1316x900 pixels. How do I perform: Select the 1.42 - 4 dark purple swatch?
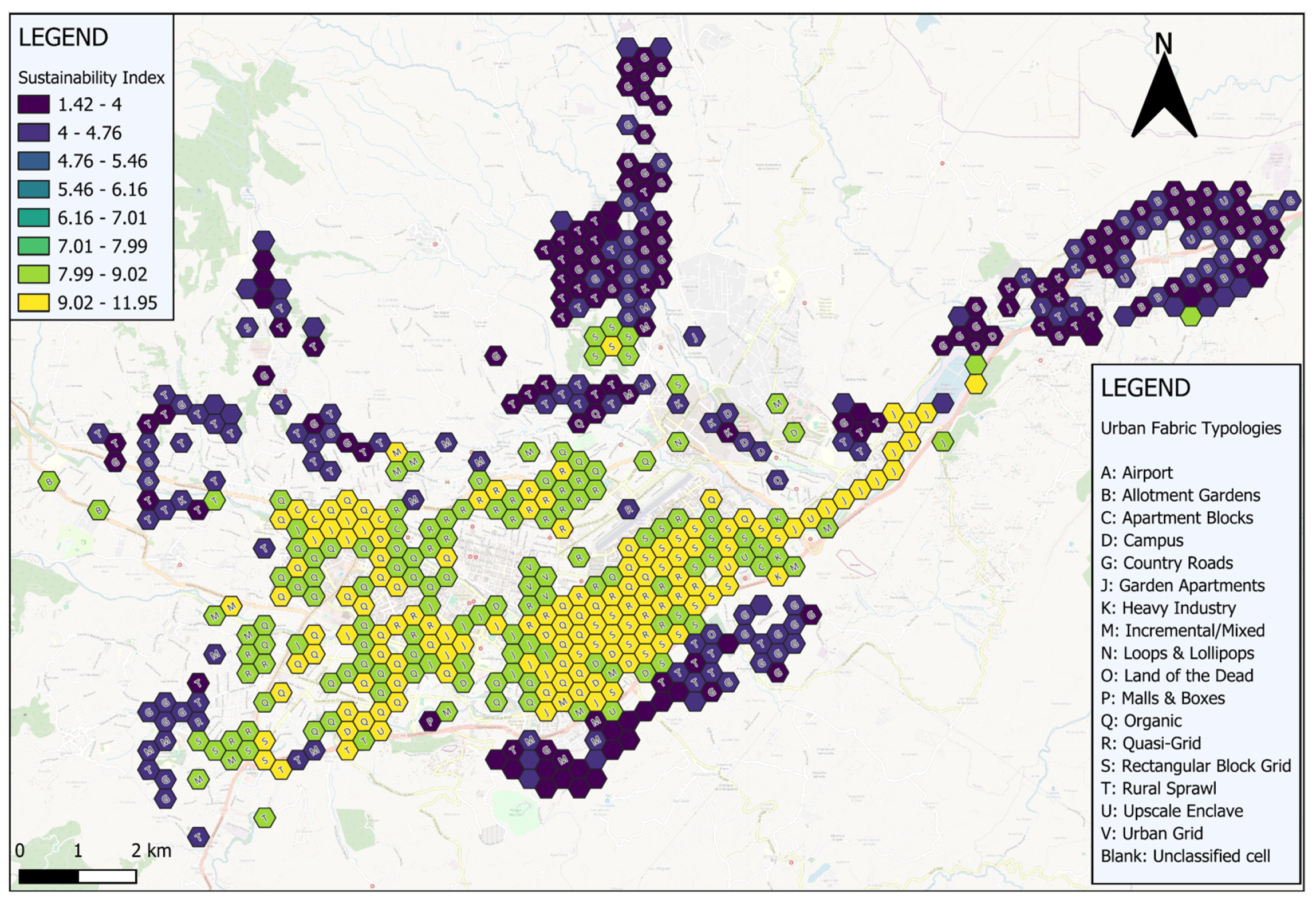33,104
